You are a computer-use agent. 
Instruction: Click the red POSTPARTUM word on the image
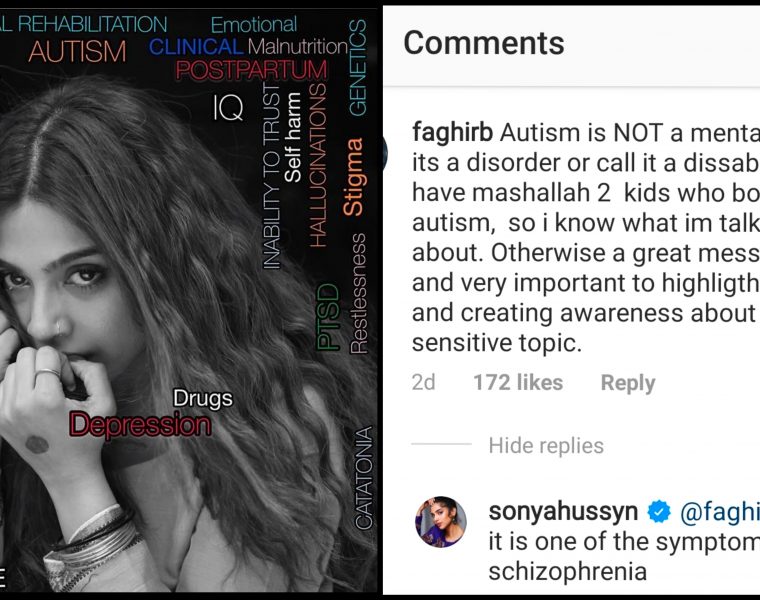point(251,71)
